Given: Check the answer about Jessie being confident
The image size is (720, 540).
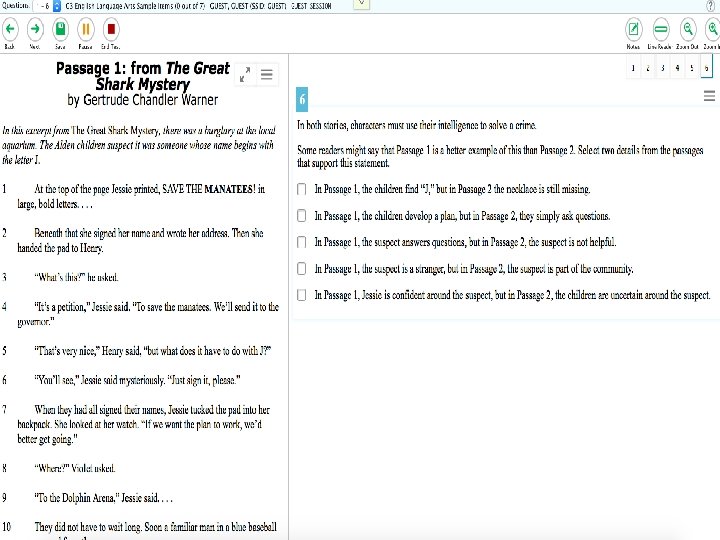Looking at the screenshot, I should [x=302, y=295].
